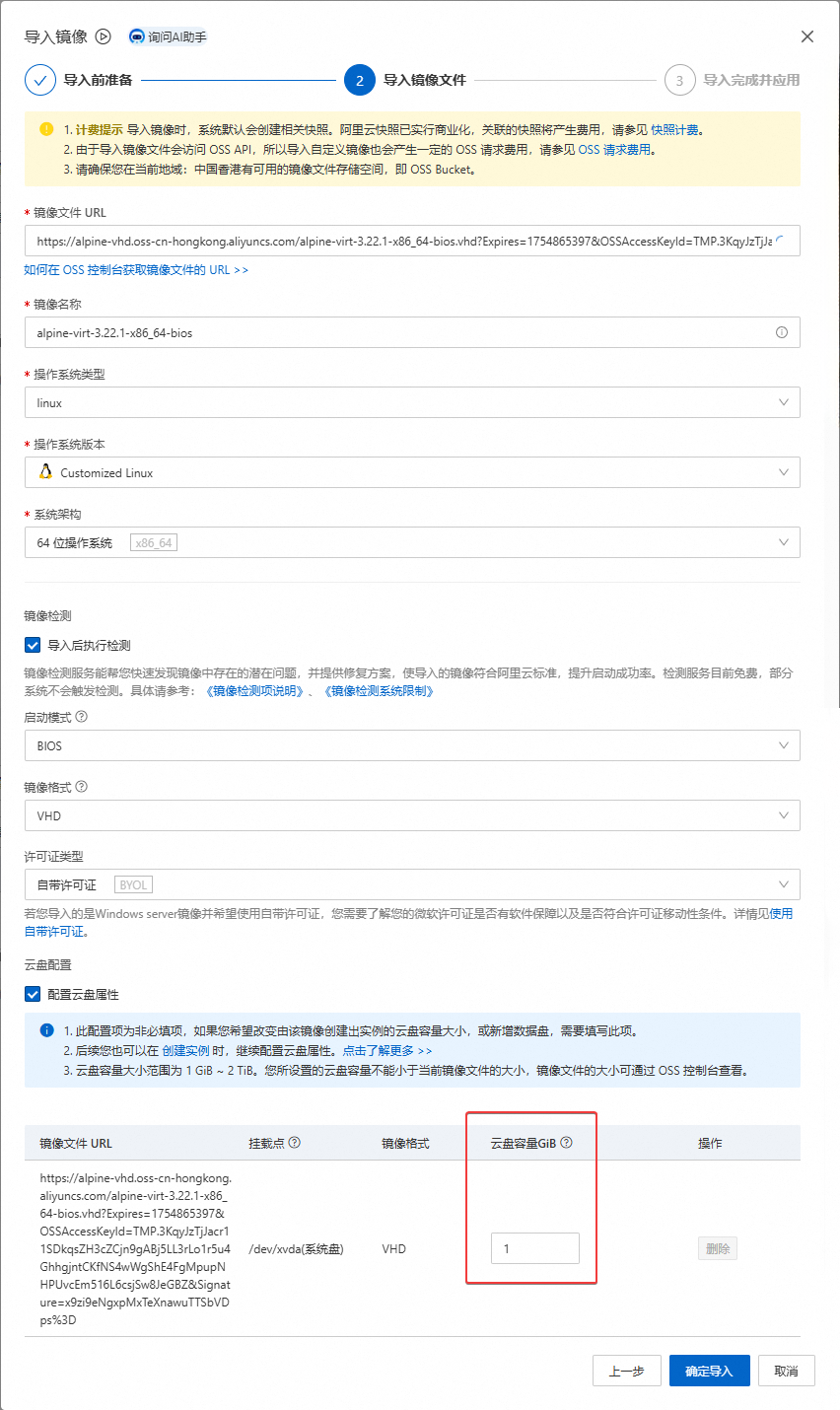Screen dimensions: 840x1410
Task: Click the image URL text in table row
Action: pos(136,1248)
